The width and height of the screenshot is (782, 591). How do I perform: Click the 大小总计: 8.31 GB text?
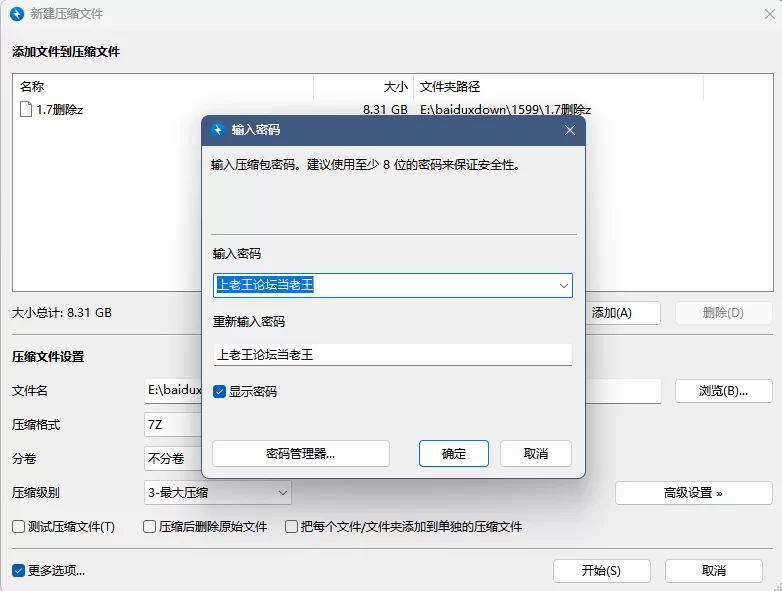tap(62, 313)
